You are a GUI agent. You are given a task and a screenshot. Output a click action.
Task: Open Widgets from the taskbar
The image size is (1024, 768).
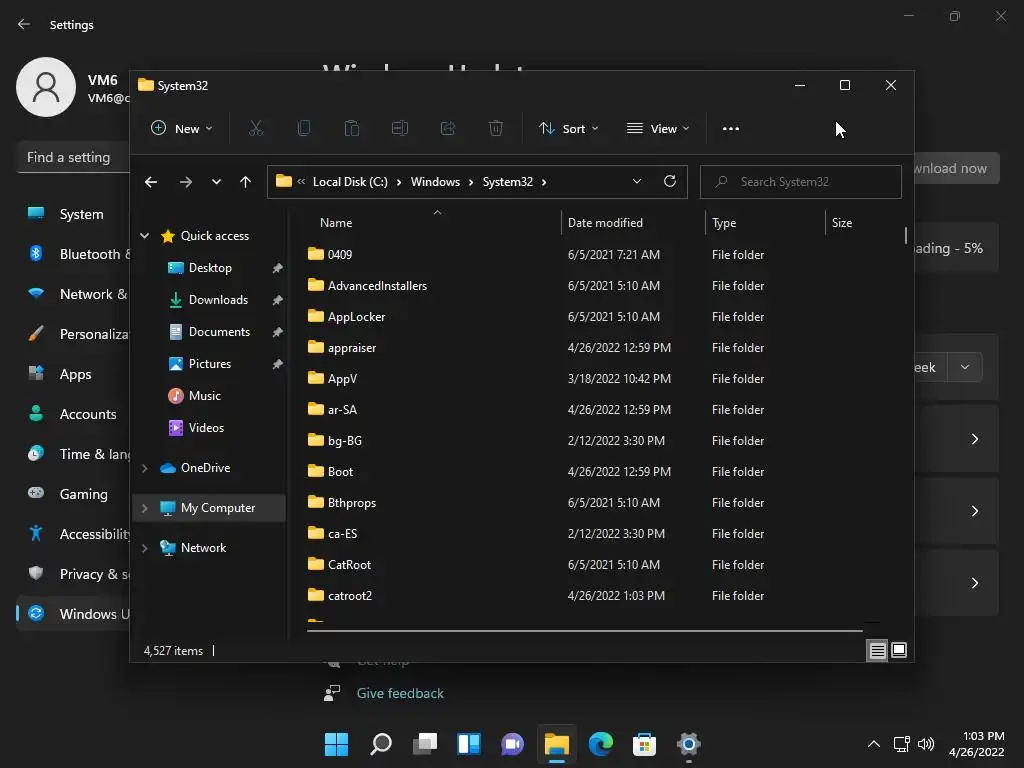(x=469, y=744)
